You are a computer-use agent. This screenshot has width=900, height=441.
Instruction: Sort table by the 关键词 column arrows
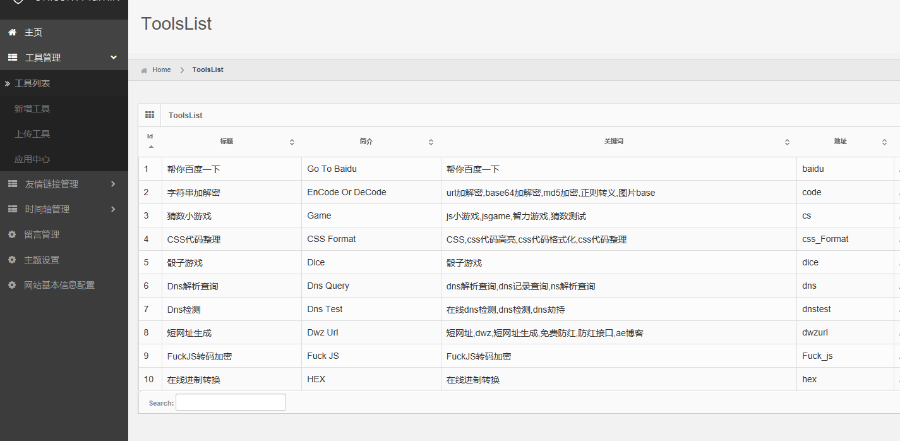click(x=787, y=142)
